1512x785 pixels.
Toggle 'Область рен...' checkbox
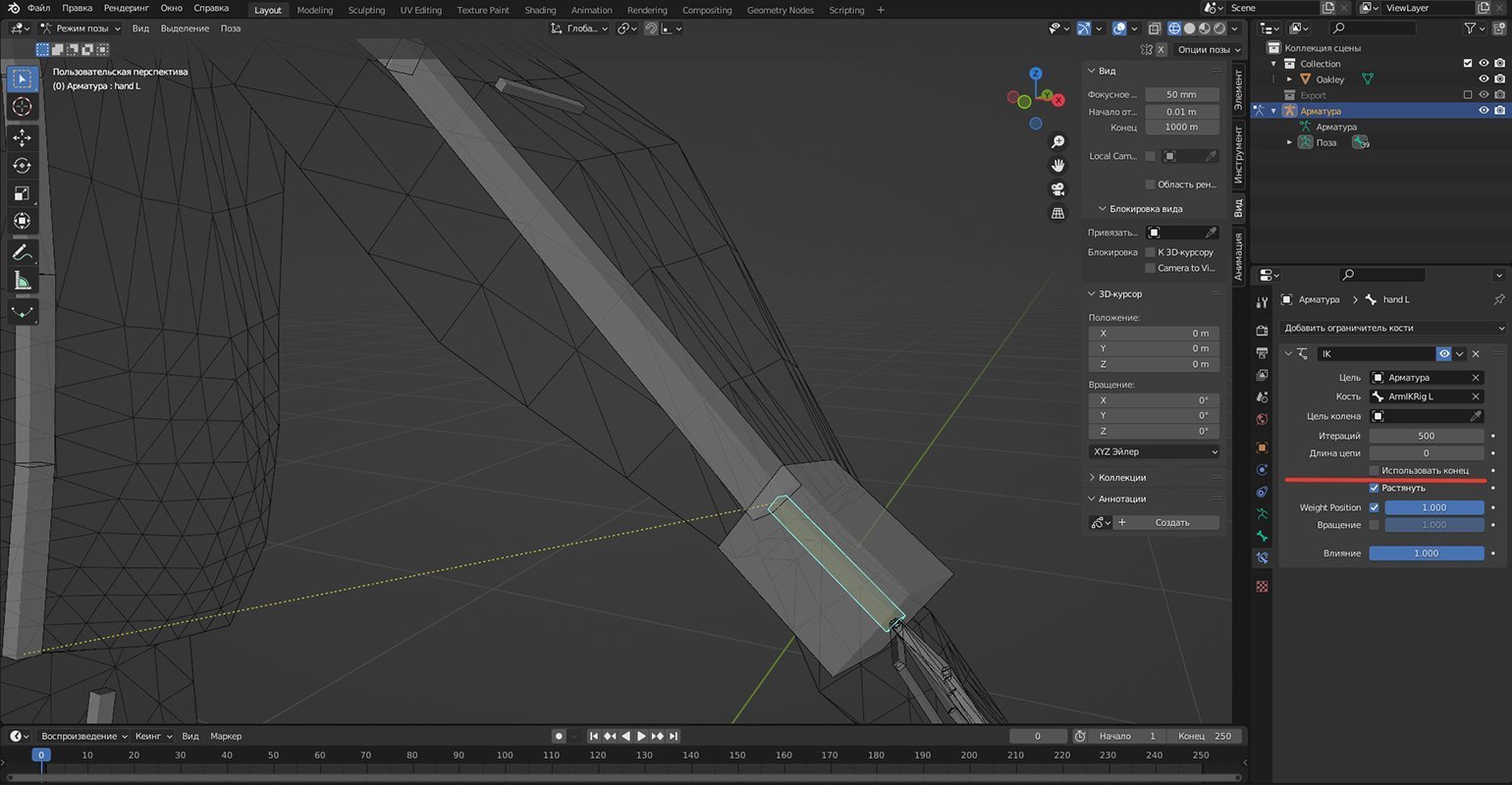(1150, 184)
